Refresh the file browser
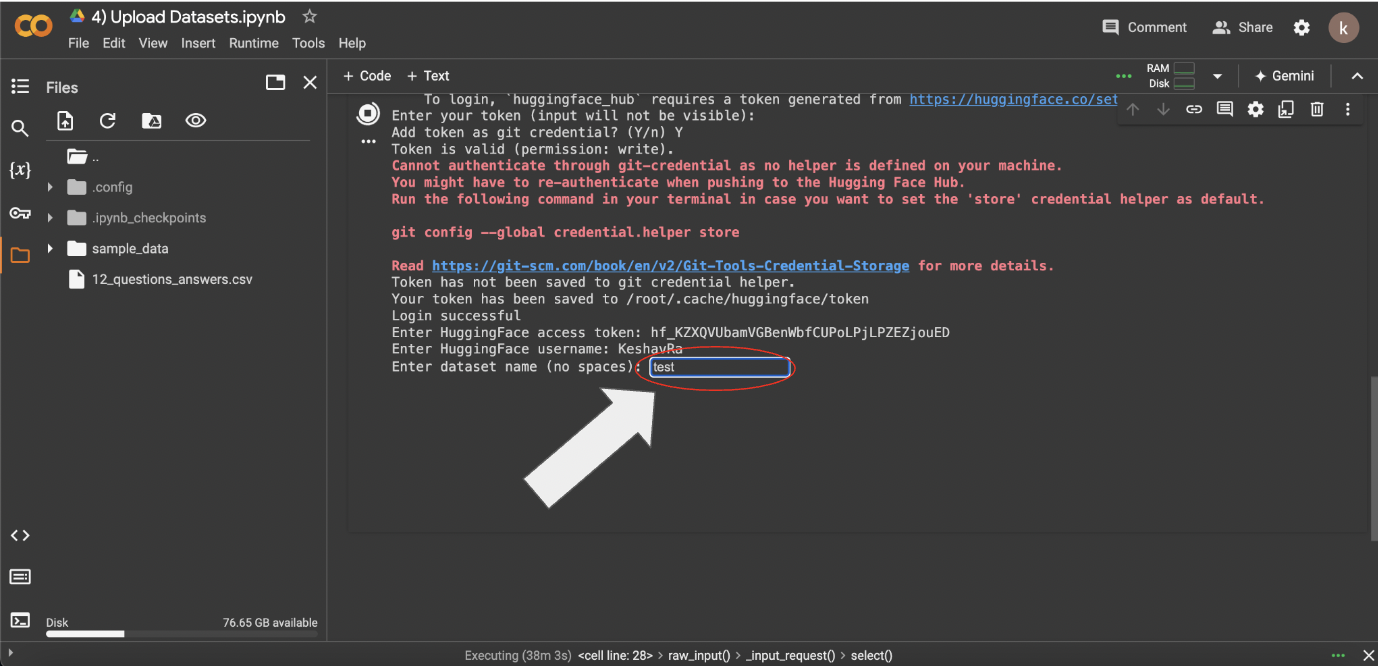Screen dimensions: 1378x666 pos(108,120)
